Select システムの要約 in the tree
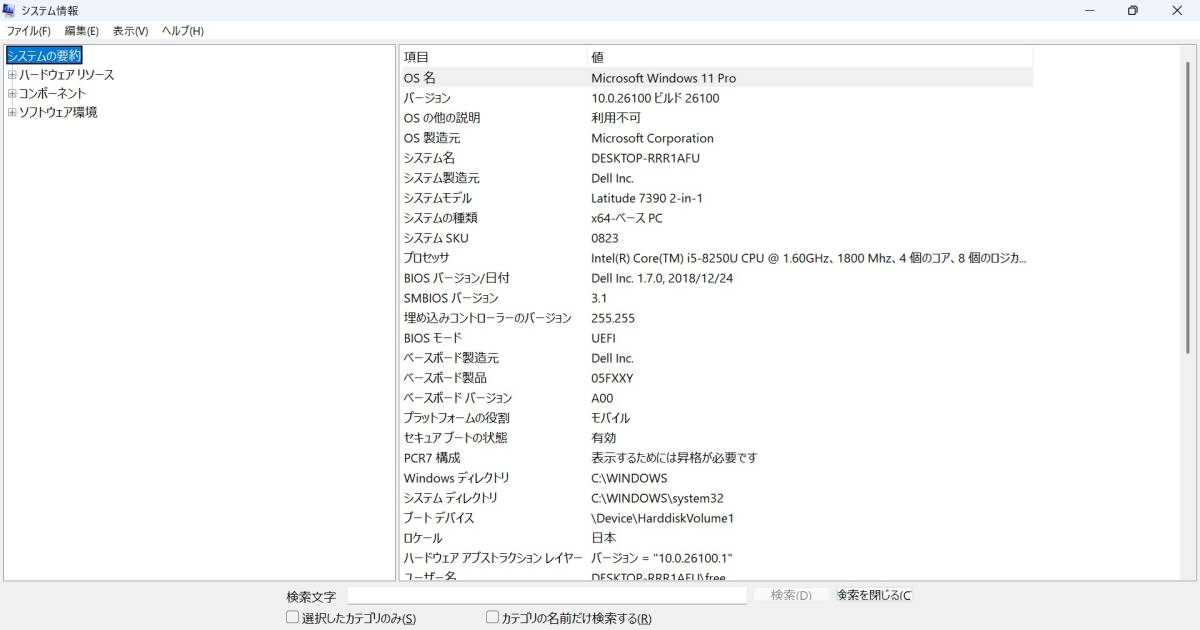1200x630 pixels. click(44, 56)
